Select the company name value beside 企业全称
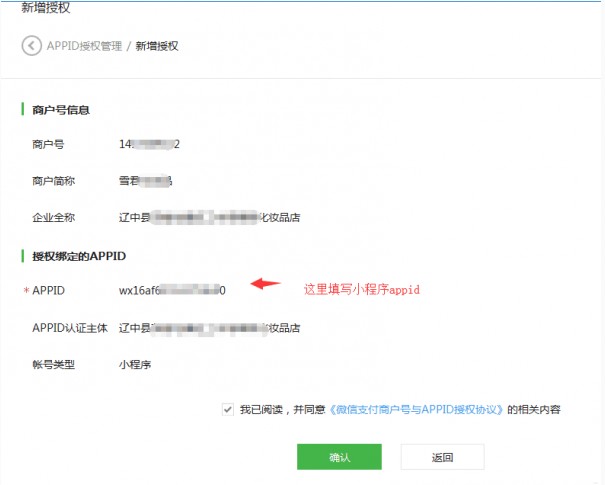605x485 pixels. [210, 218]
